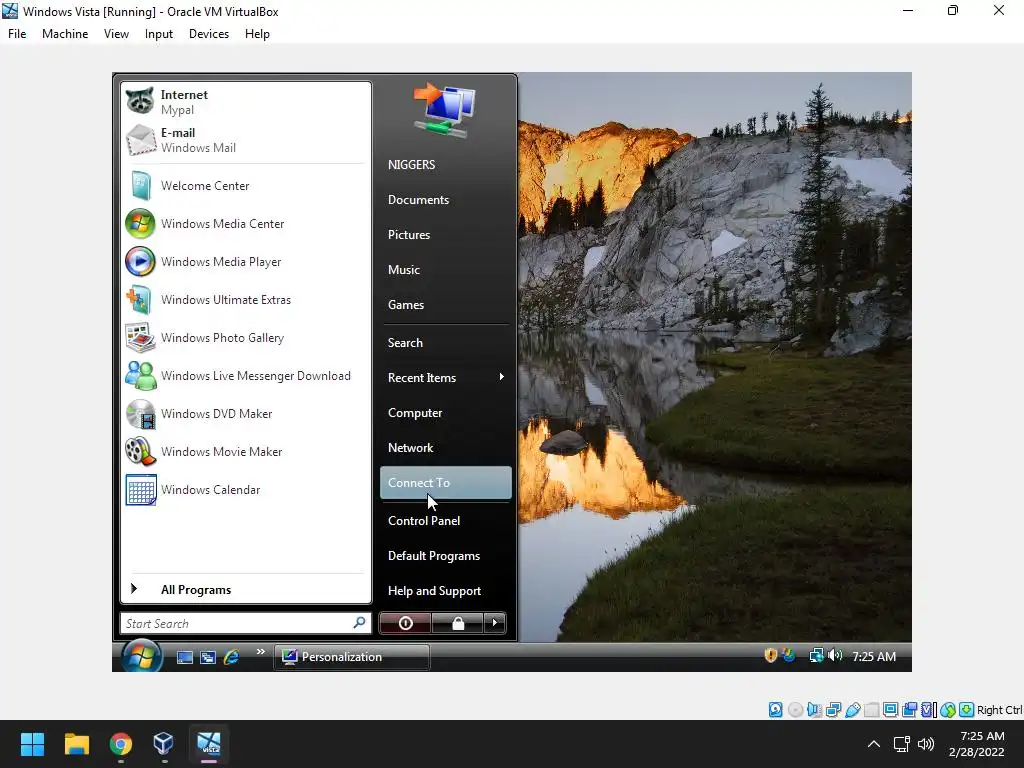Launch Windows Media Center
The width and height of the screenshot is (1024, 768).
coord(246,223)
